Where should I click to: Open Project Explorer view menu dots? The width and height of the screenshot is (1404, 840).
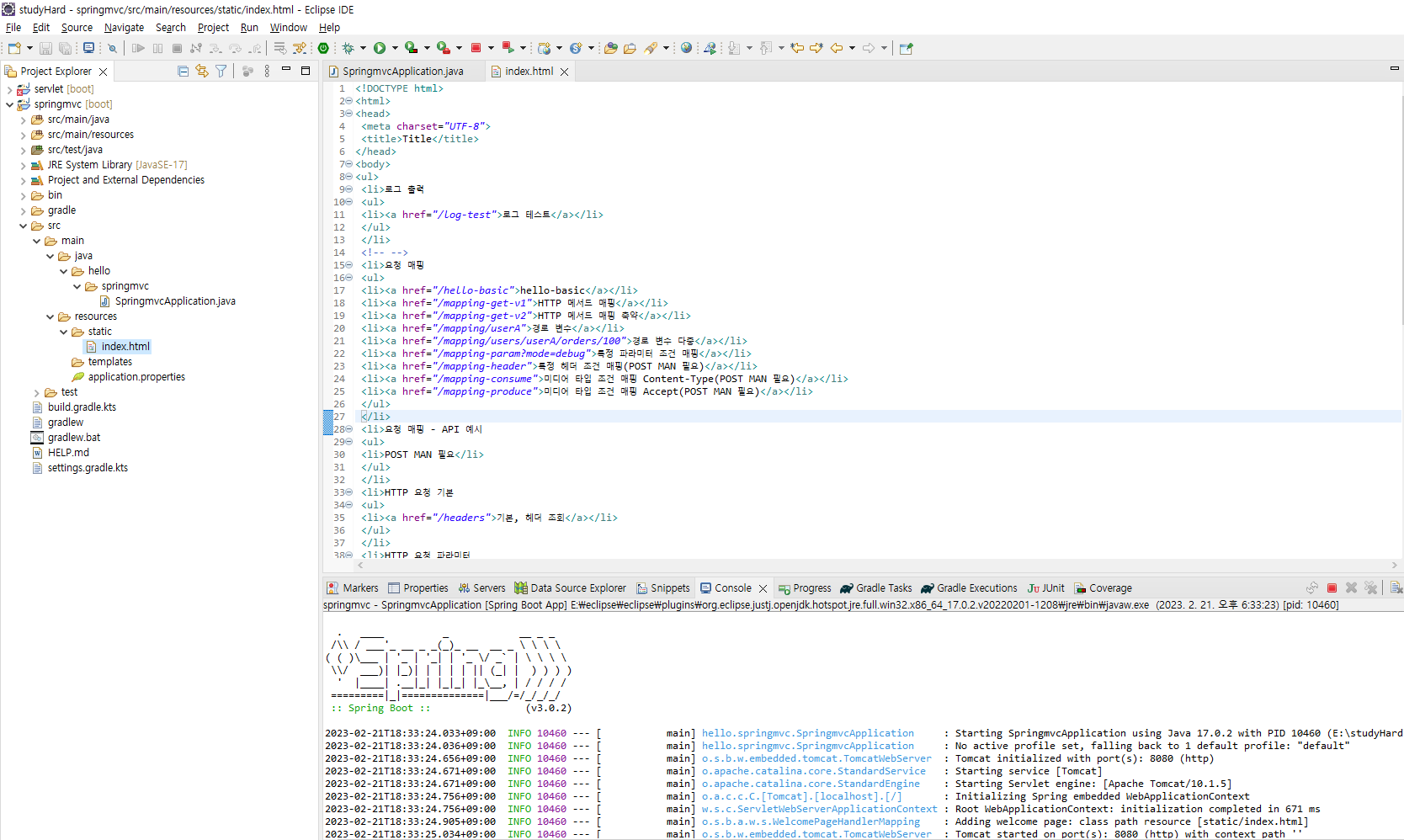pos(267,72)
